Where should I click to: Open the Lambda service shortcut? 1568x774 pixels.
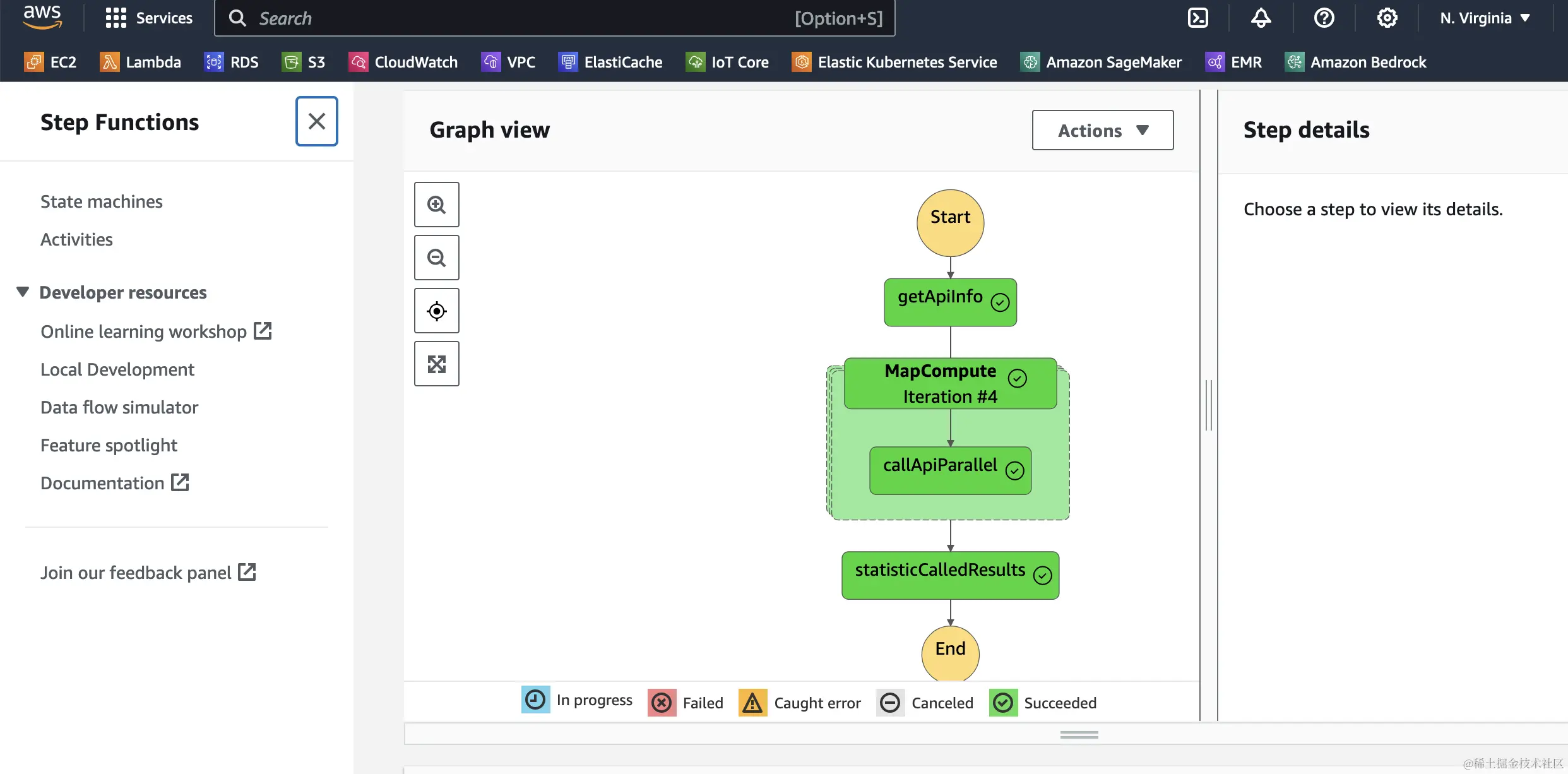140,62
